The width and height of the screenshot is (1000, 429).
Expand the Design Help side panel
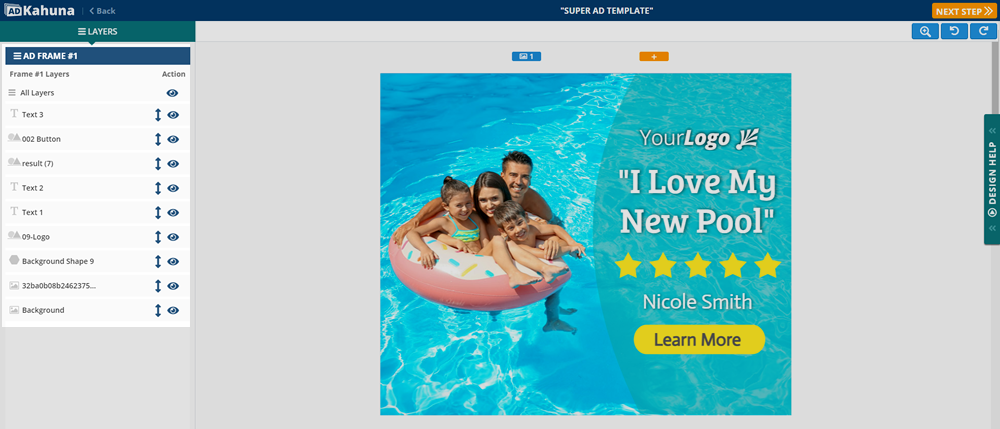[x=992, y=179]
